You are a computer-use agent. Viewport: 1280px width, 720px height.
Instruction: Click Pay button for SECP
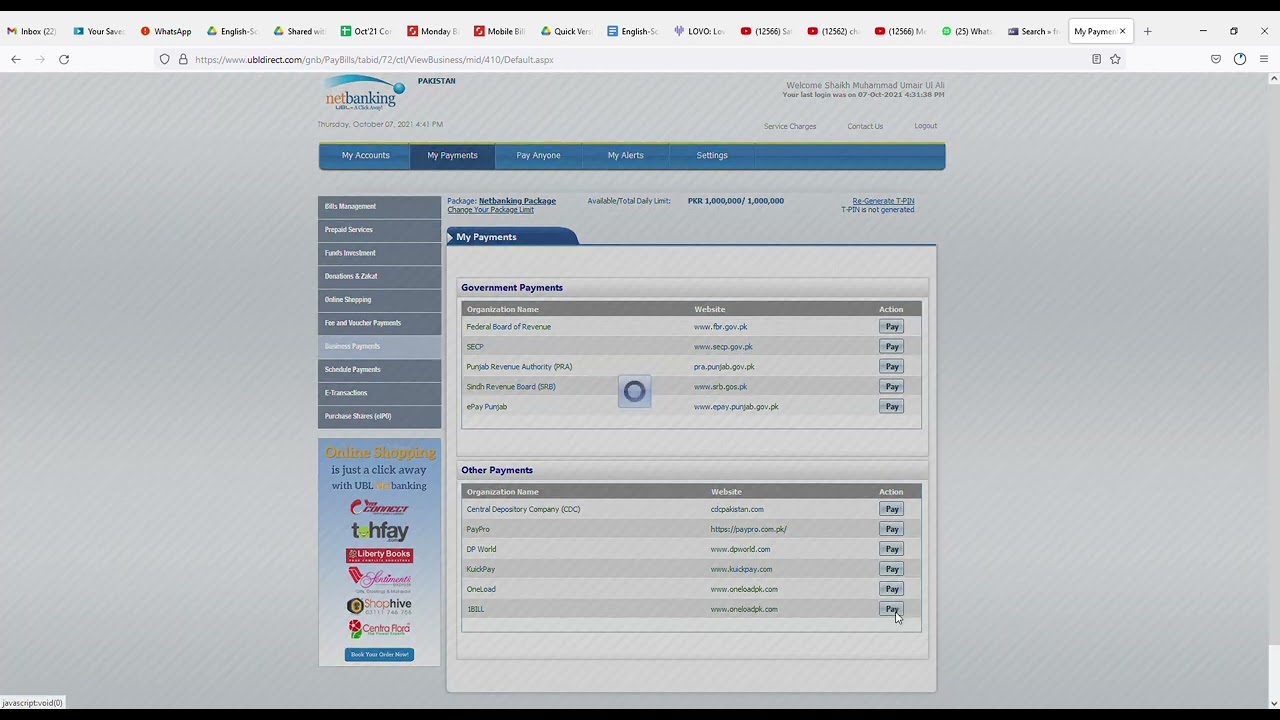tap(892, 347)
